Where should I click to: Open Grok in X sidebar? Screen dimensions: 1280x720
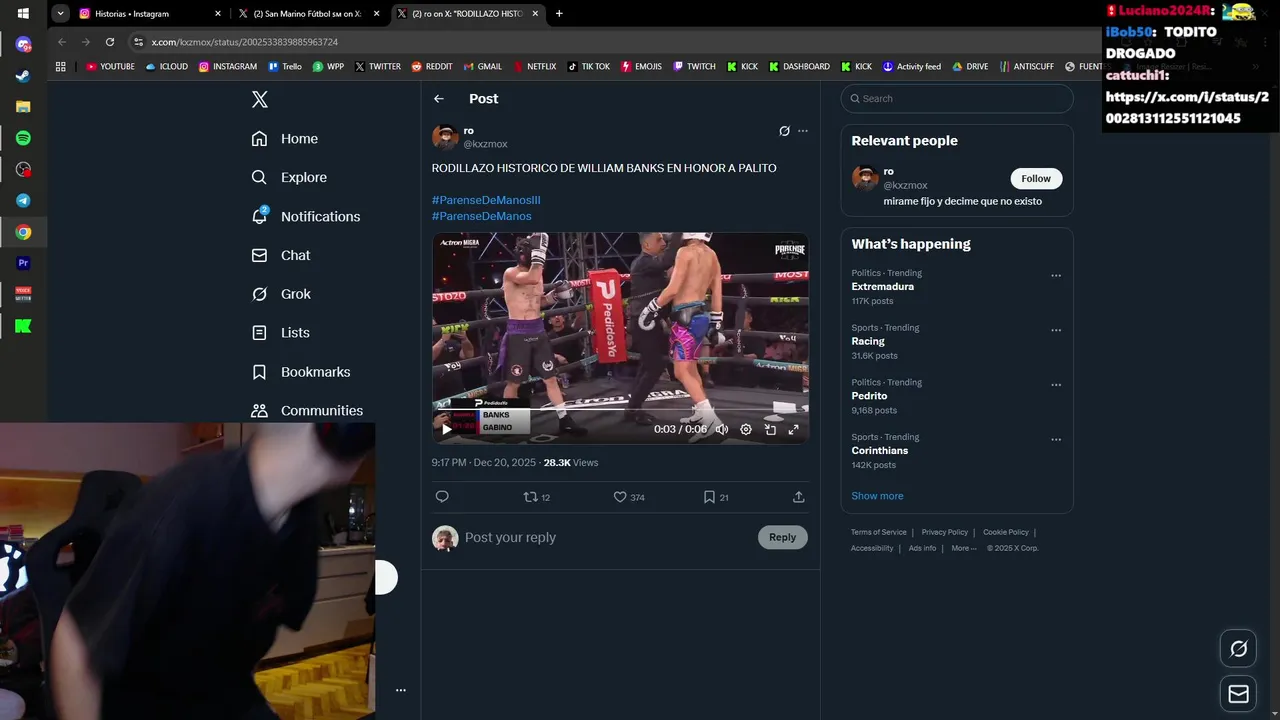(281, 294)
